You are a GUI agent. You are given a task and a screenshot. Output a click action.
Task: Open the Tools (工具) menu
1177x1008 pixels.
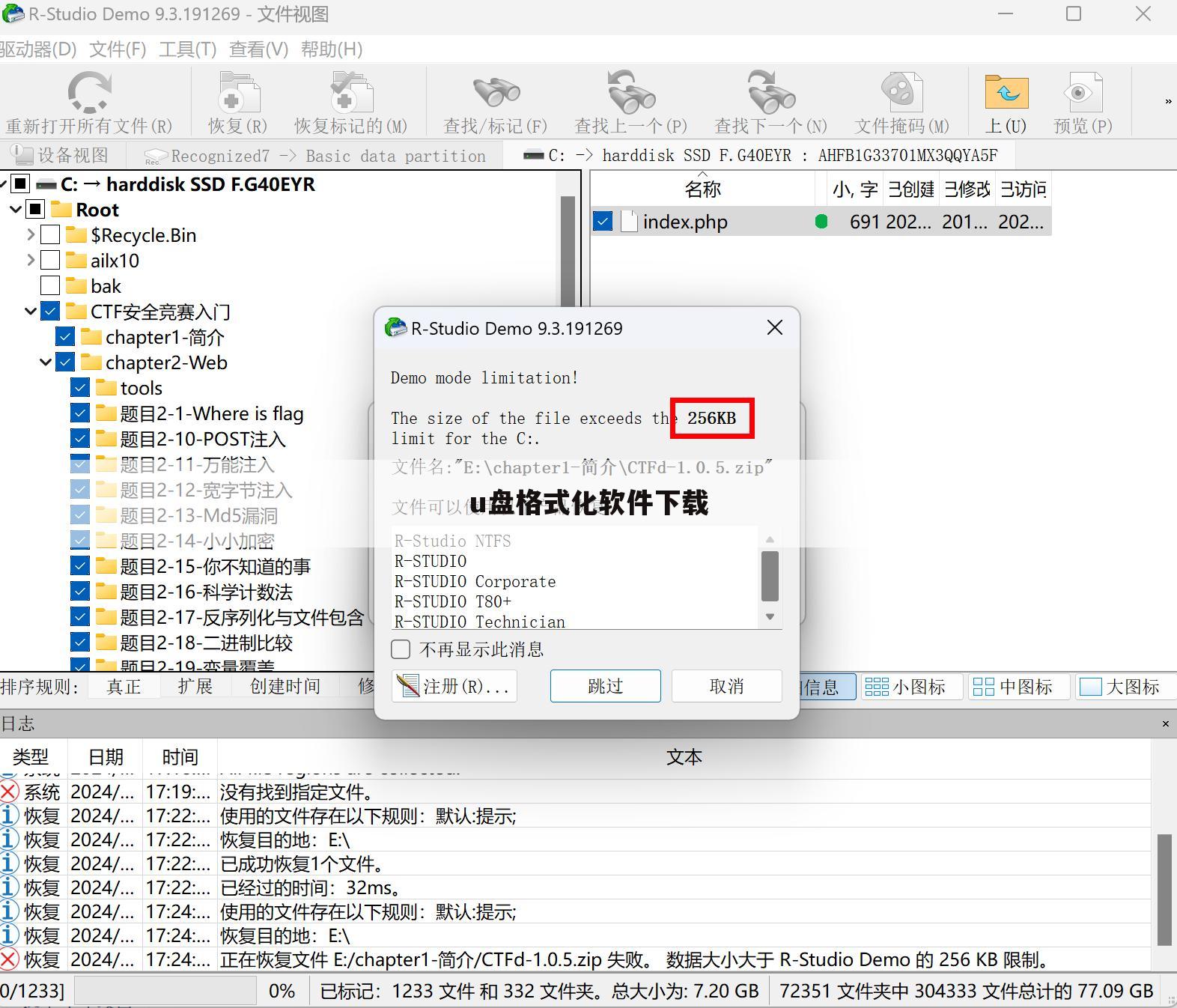(x=187, y=49)
